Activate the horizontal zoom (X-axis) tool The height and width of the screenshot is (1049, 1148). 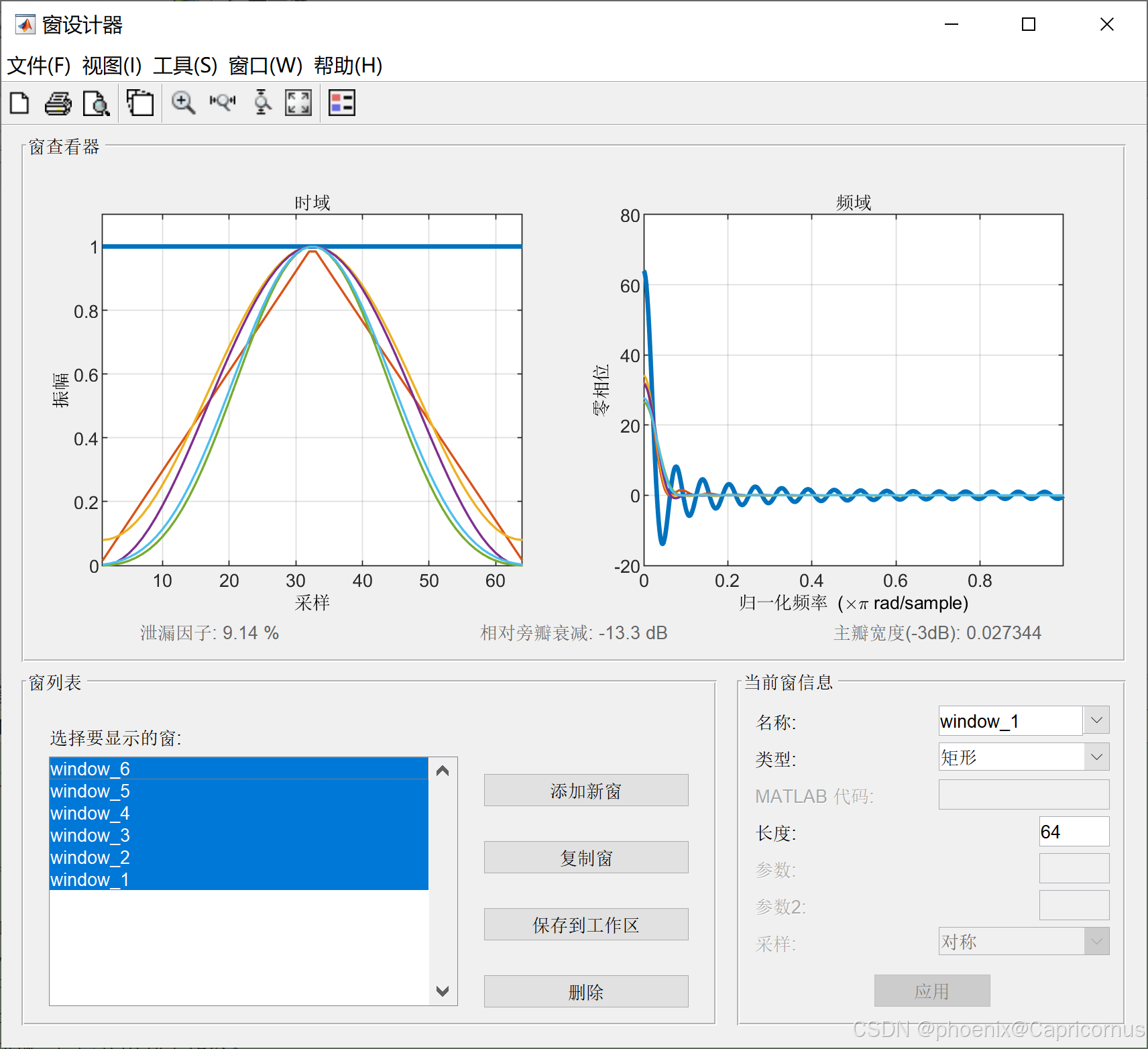click(x=223, y=103)
